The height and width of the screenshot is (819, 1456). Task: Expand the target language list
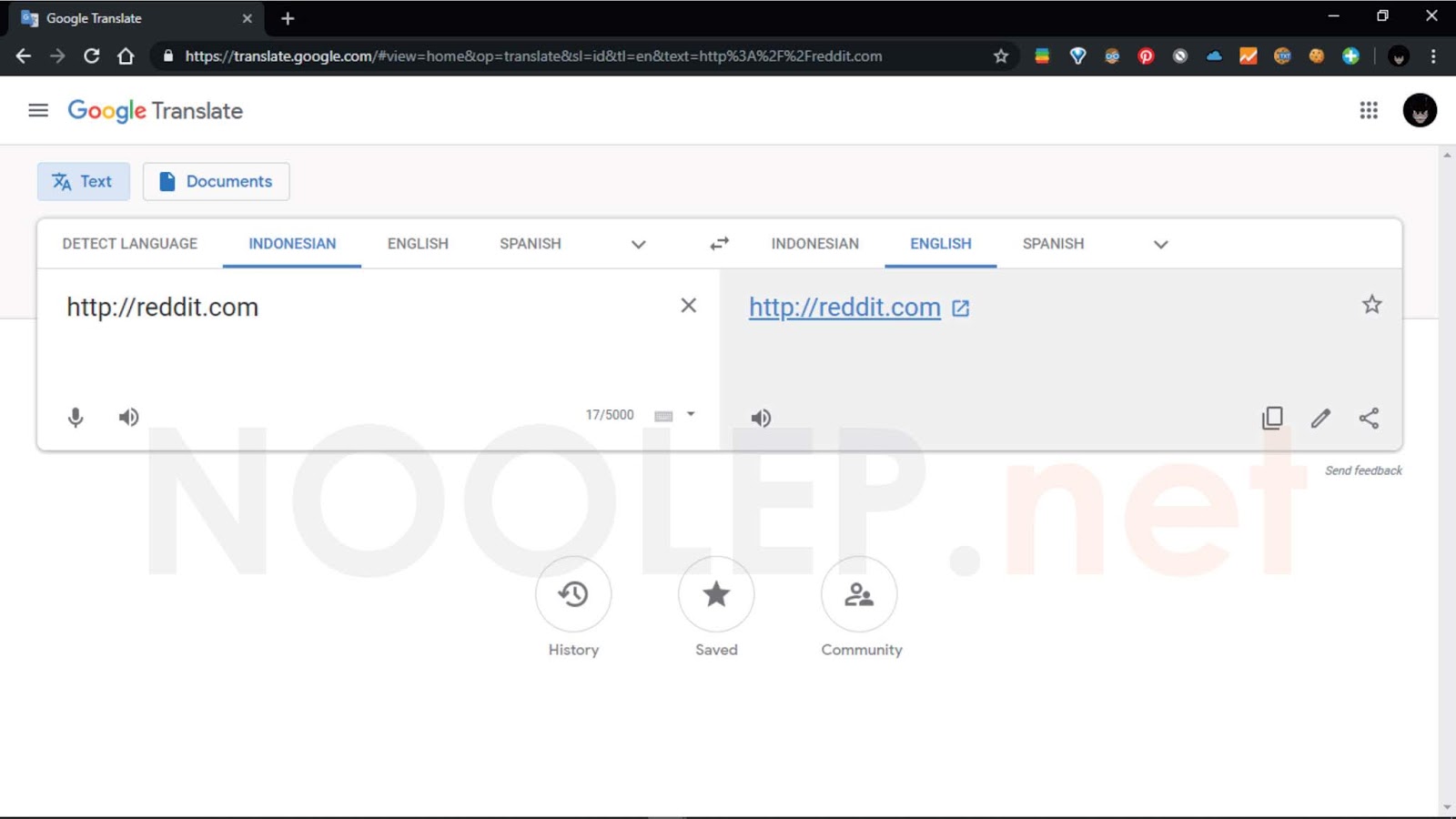tap(1161, 244)
